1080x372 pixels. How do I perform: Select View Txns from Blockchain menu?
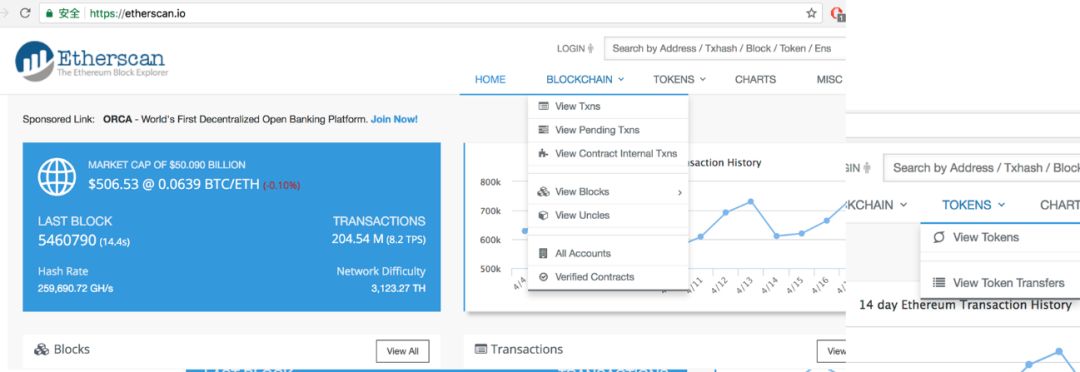point(608,106)
